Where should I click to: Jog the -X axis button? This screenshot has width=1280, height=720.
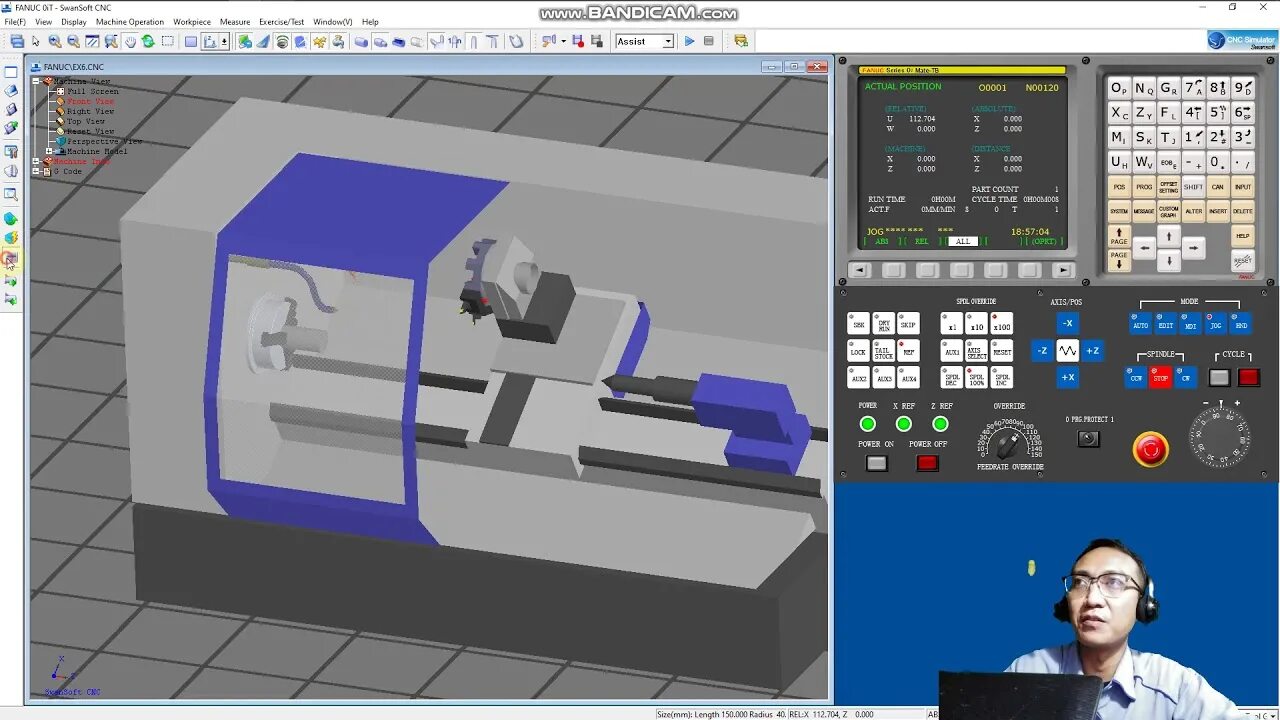click(x=1068, y=323)
